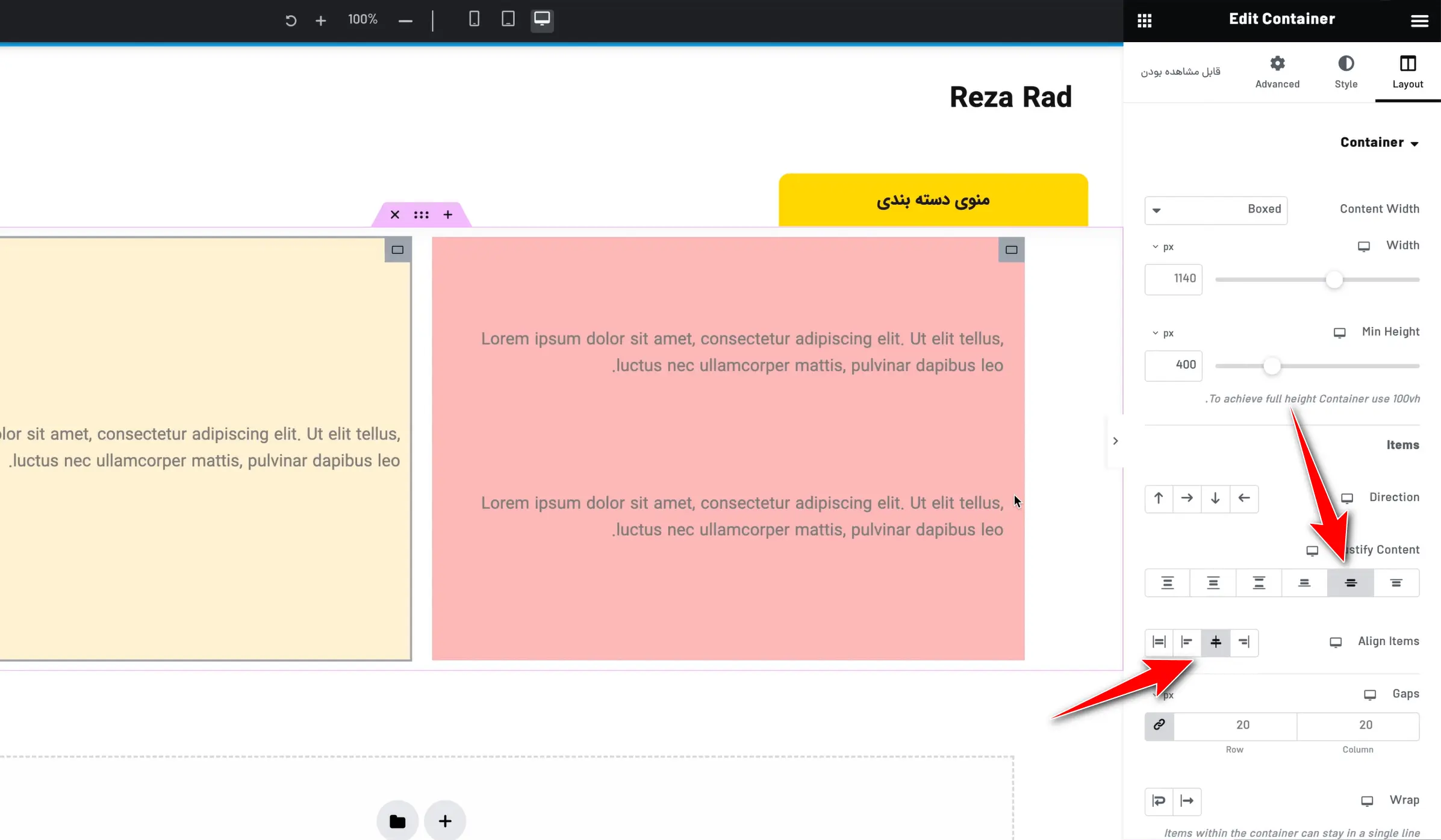Viewport: 1441px width, 840px height.
Task: Open the hamburger menu in Edit Container
Action: coord(1419,21)
